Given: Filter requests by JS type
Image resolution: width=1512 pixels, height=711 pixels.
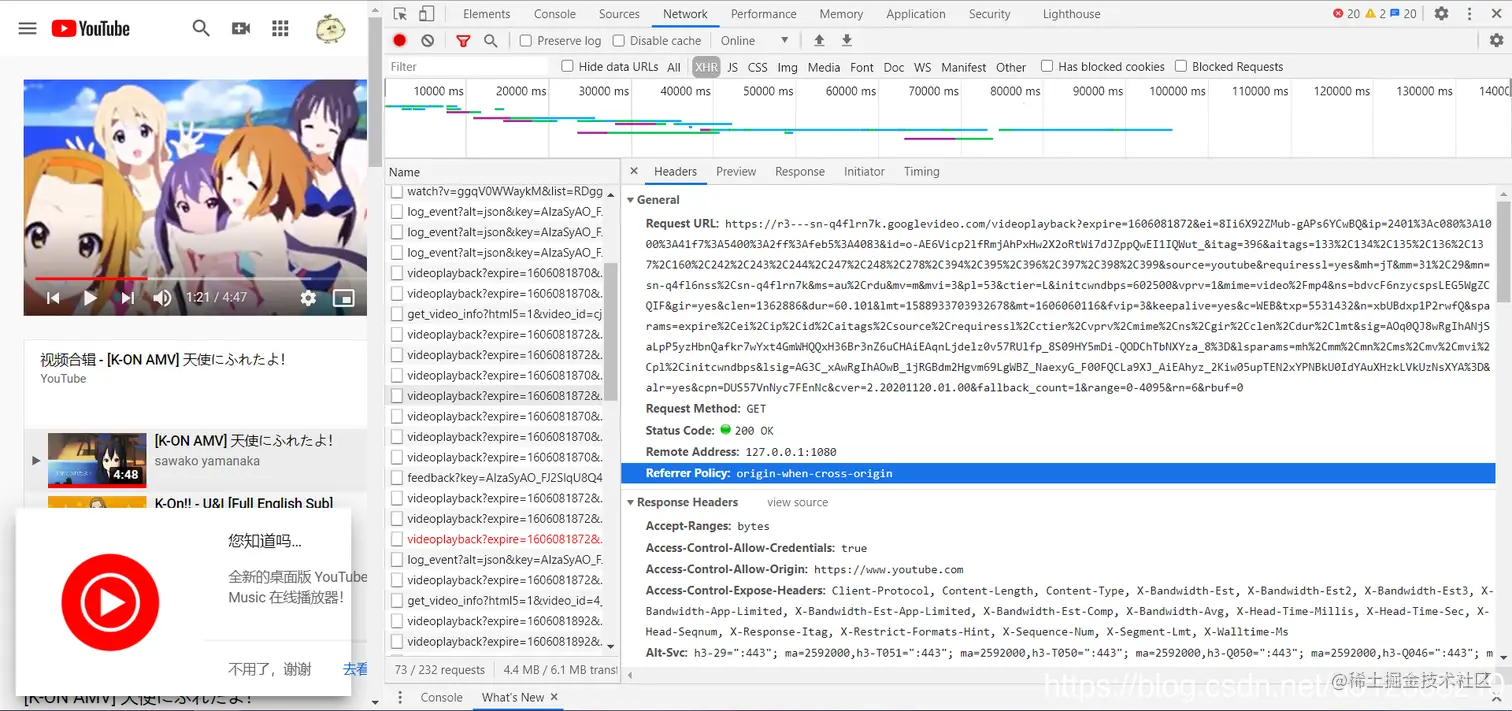Looking at the screenshot, I should point(732,67).
